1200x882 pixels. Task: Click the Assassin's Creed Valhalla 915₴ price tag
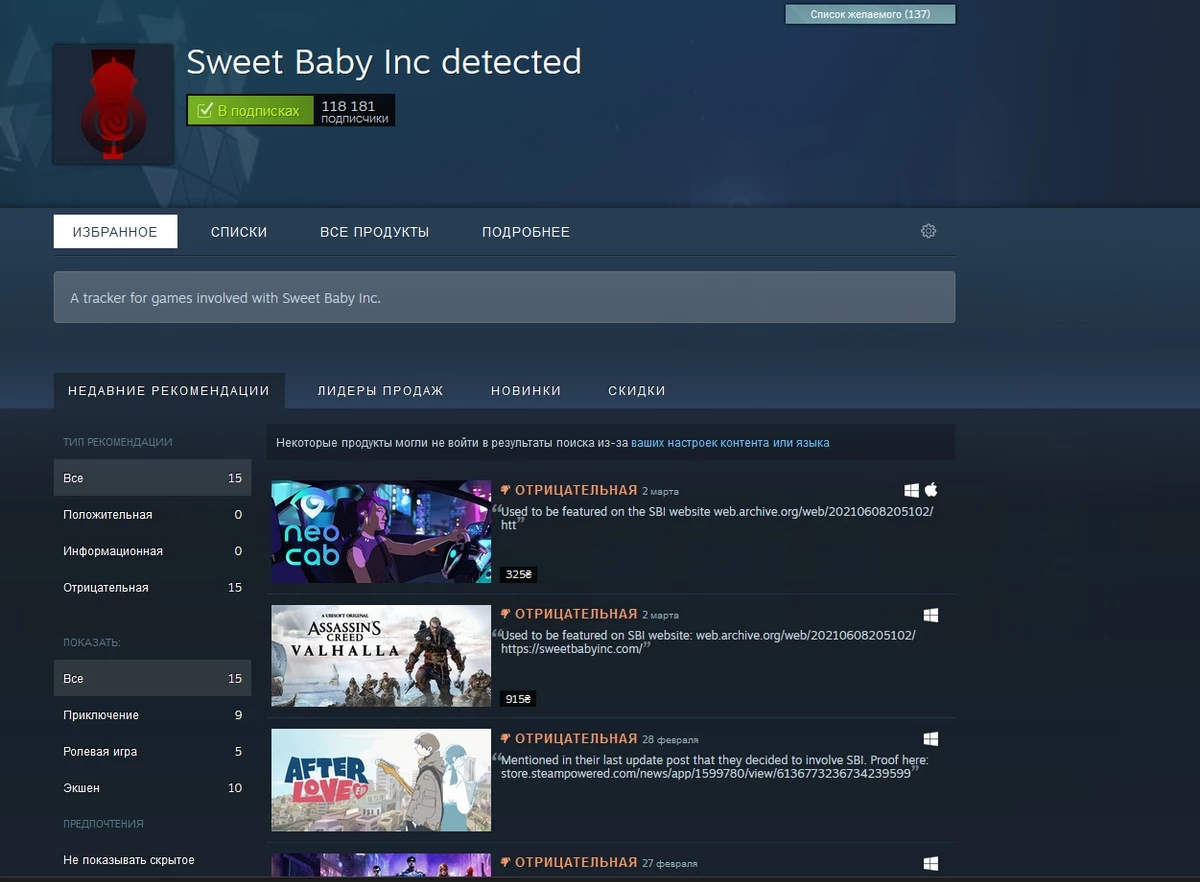coord(519,699)
